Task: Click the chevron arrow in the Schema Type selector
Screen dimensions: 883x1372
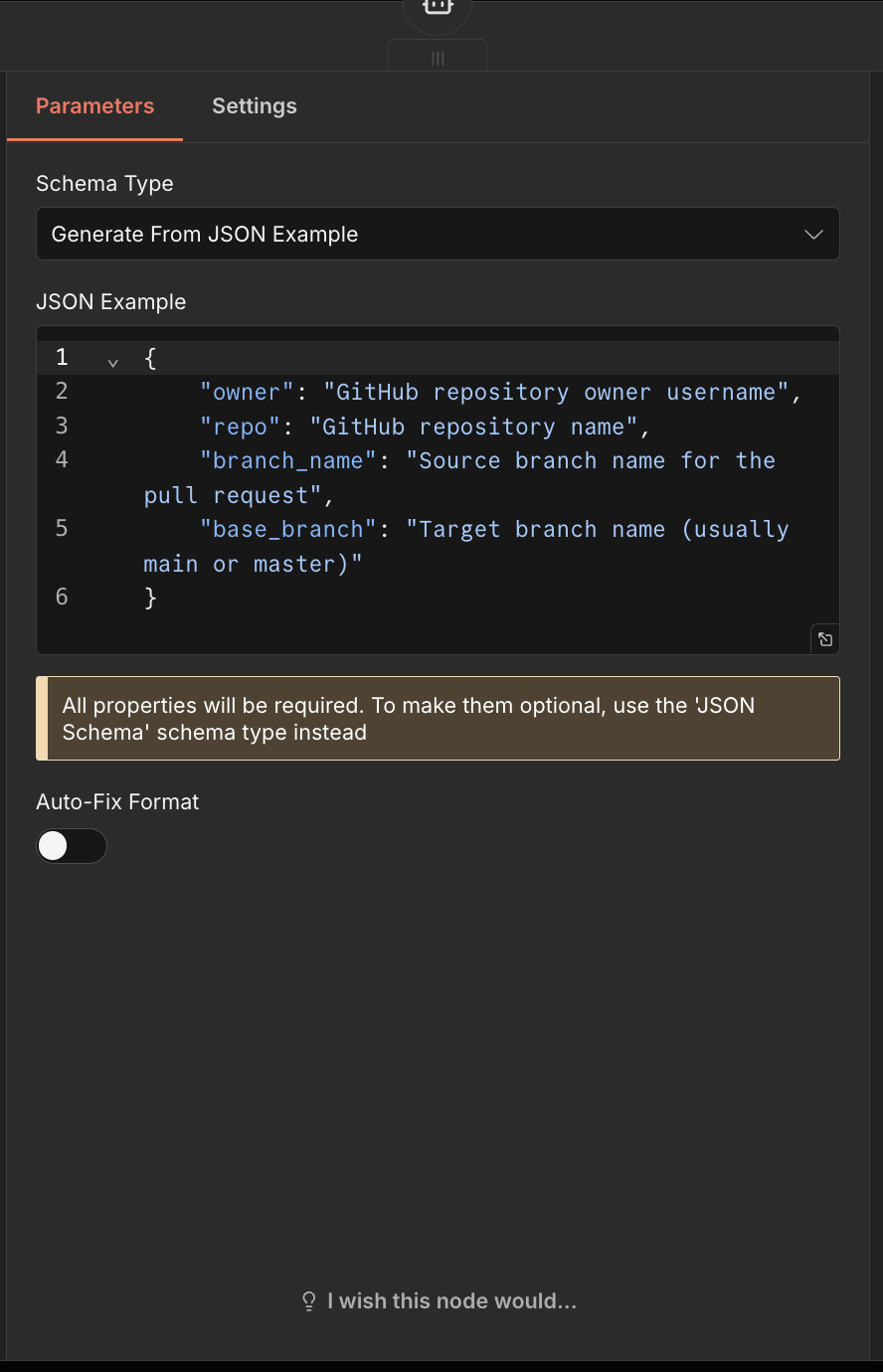Action: click(x=813, y=234)
